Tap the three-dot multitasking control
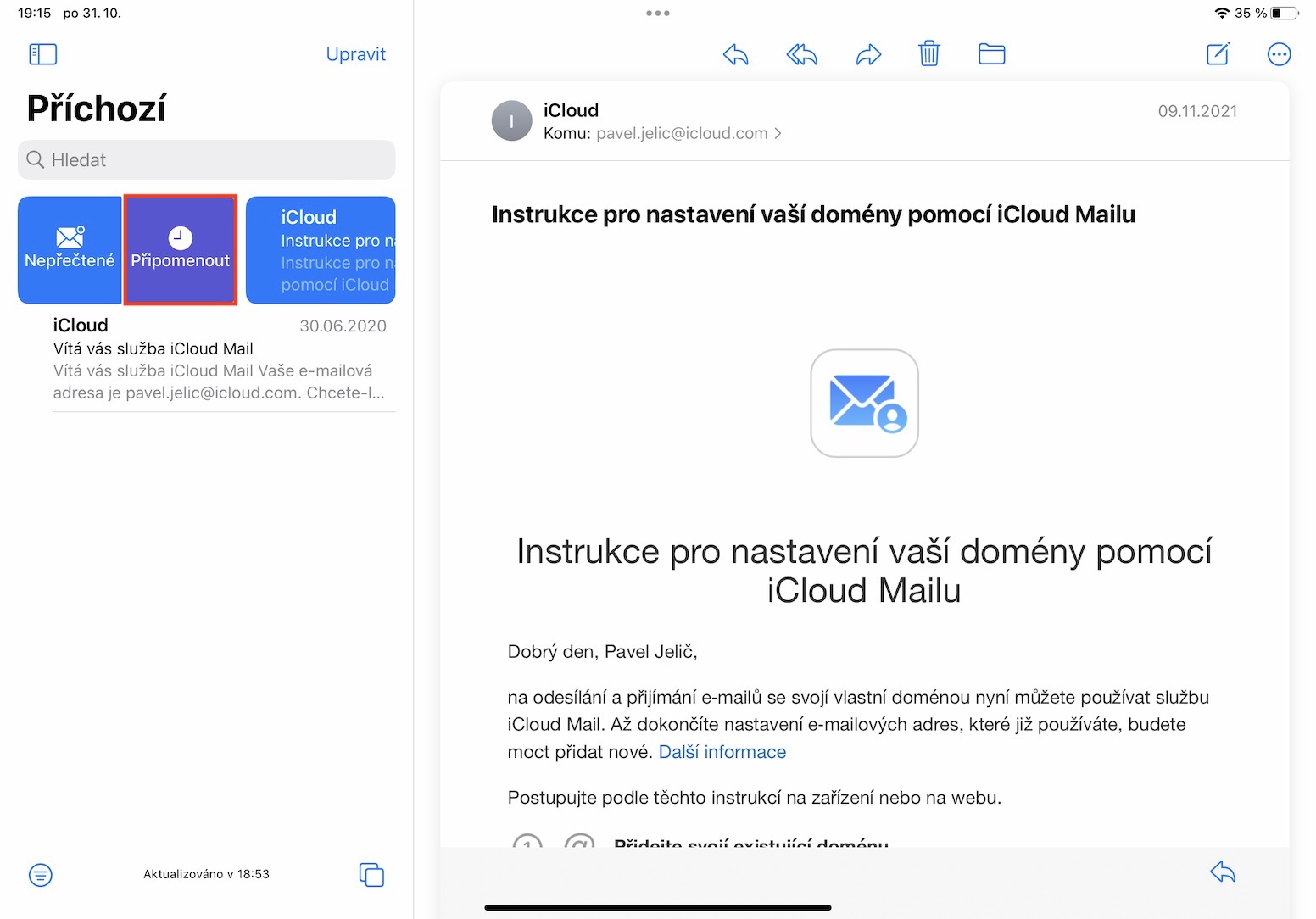 point(658,13)
